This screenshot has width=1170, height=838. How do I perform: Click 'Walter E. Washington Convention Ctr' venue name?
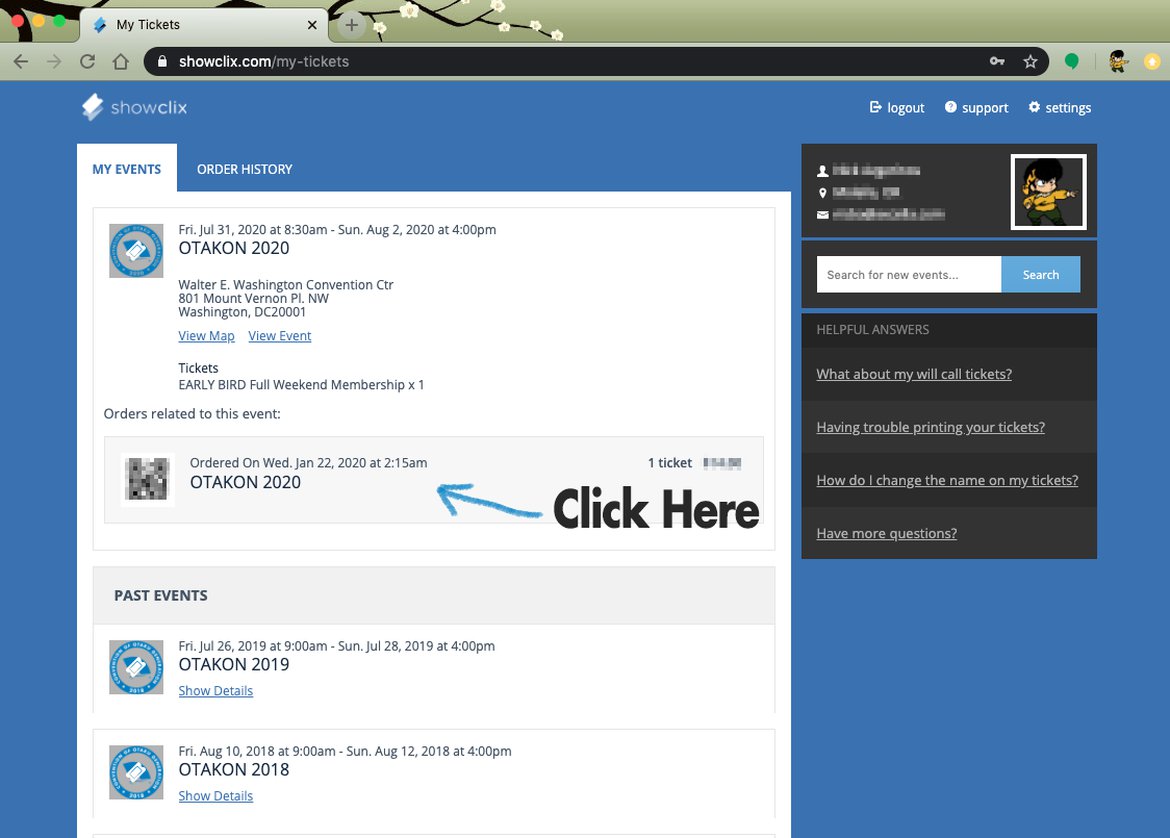[286, 285]
